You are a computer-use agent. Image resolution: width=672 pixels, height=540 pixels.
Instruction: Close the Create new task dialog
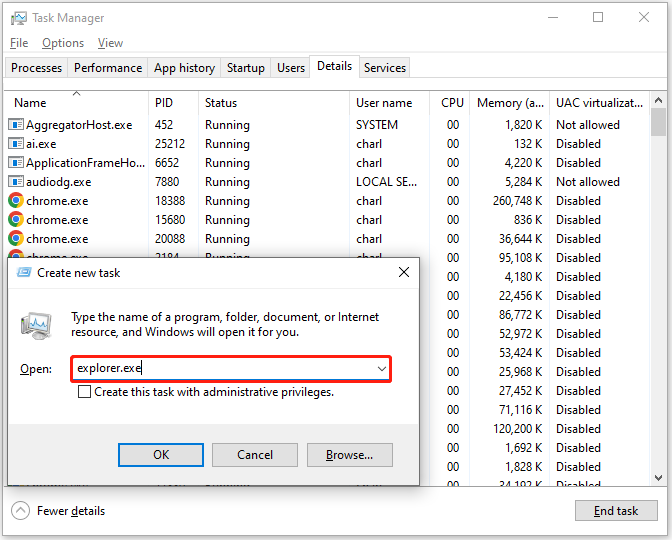(404, 272)
